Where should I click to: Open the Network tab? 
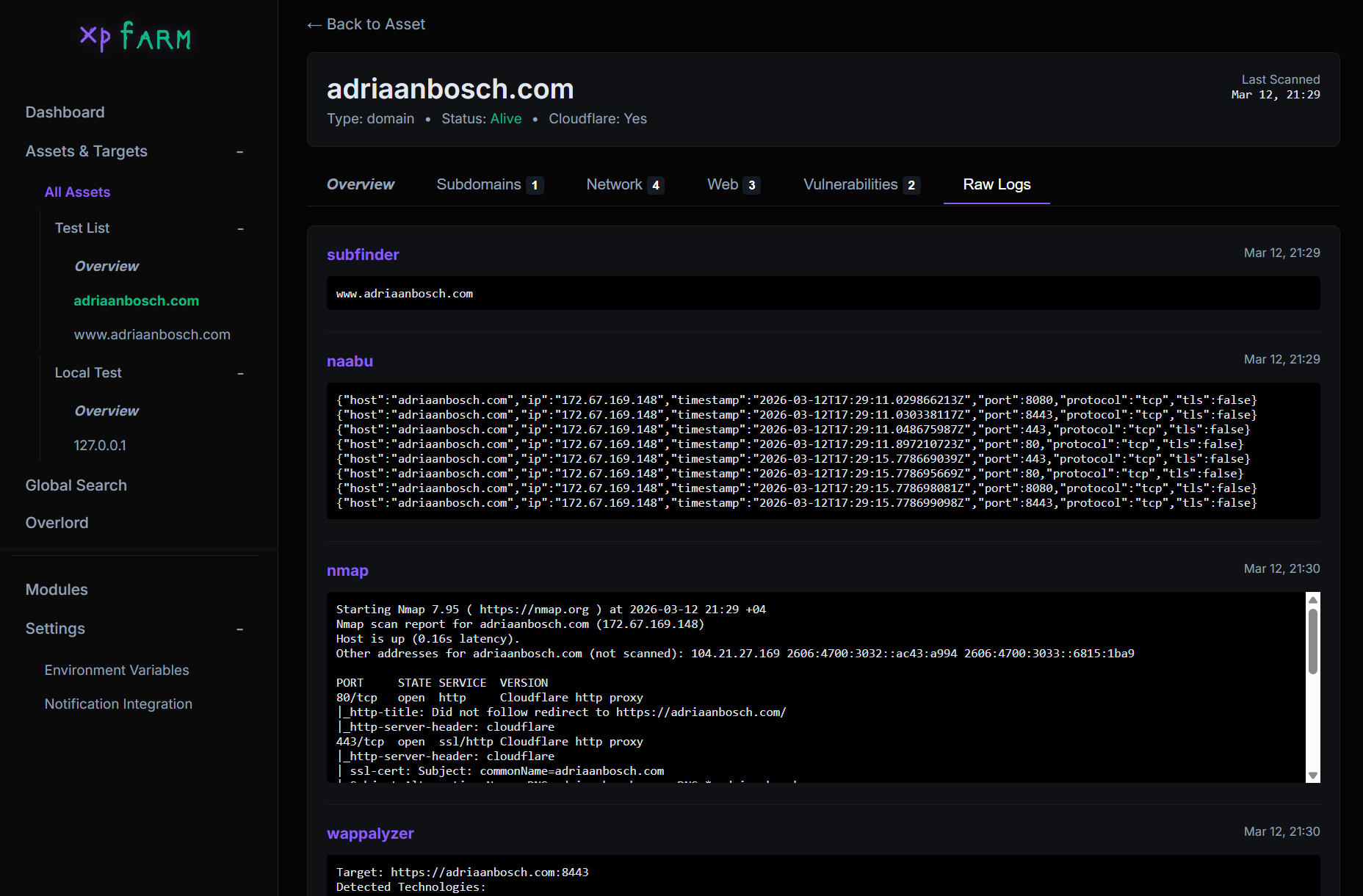[x=624, y=184]
